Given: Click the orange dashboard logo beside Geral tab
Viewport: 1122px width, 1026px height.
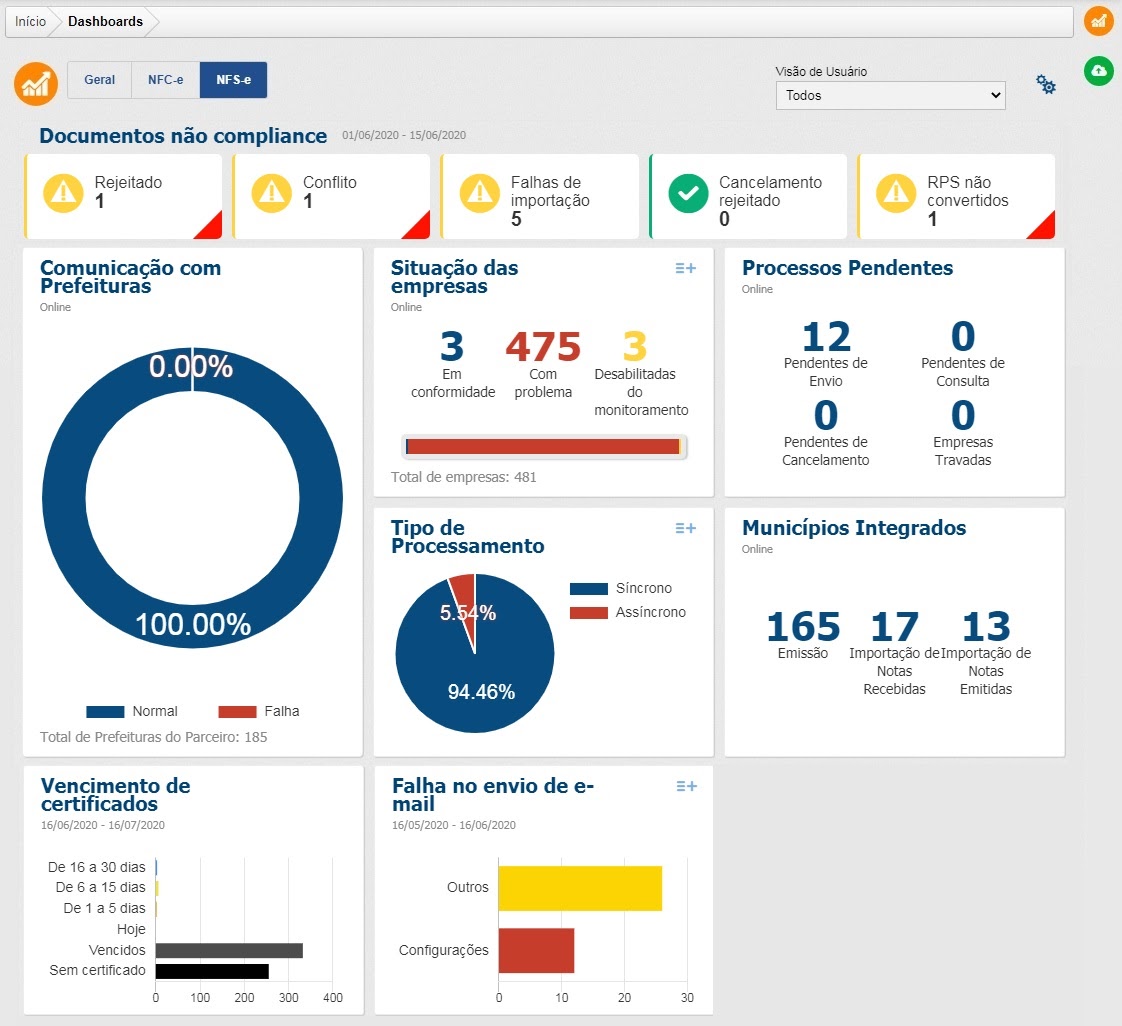Looking at the screenshot, I should [36, 82].
